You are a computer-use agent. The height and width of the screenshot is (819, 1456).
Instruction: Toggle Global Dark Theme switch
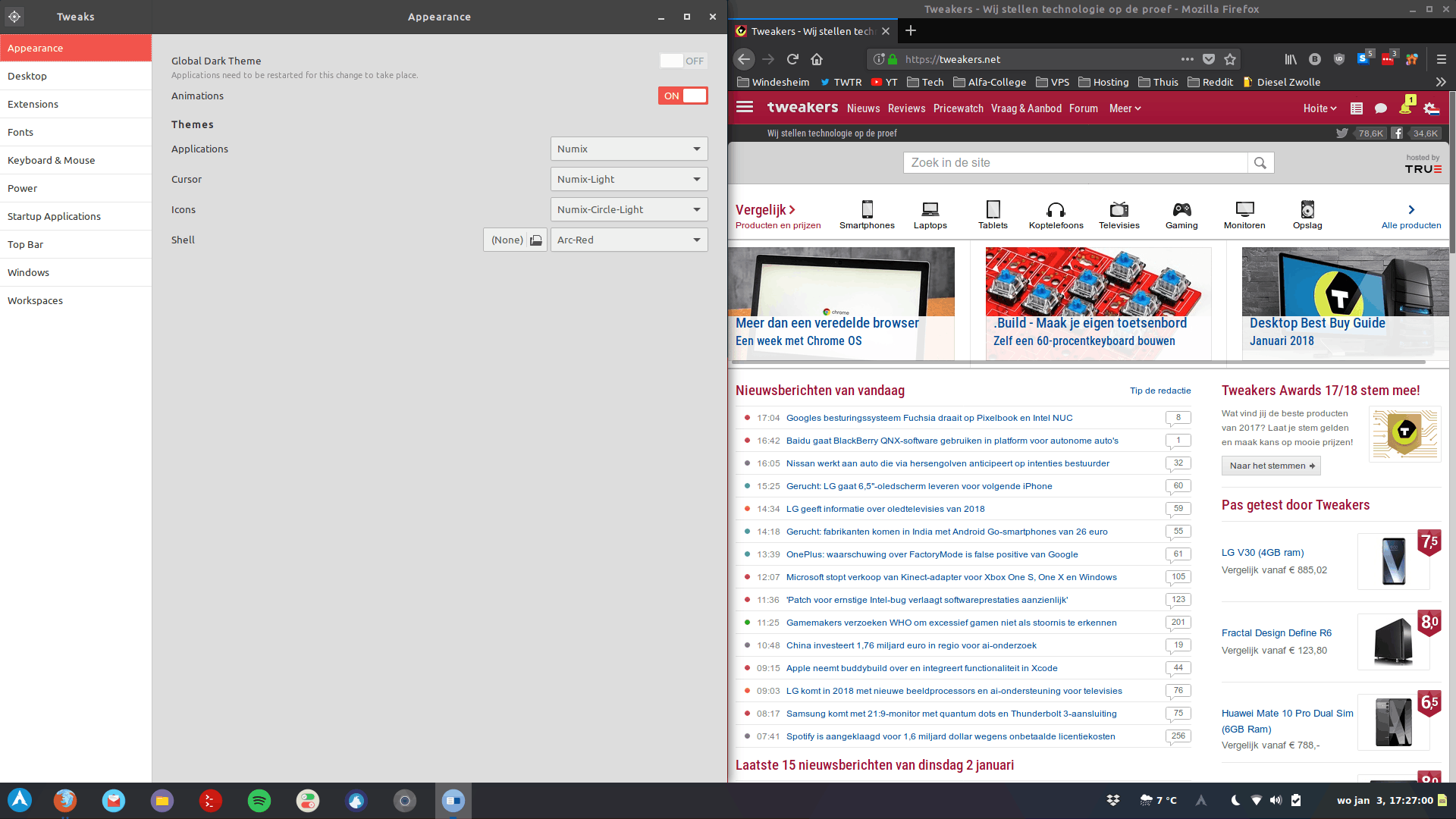click(682, 61)
